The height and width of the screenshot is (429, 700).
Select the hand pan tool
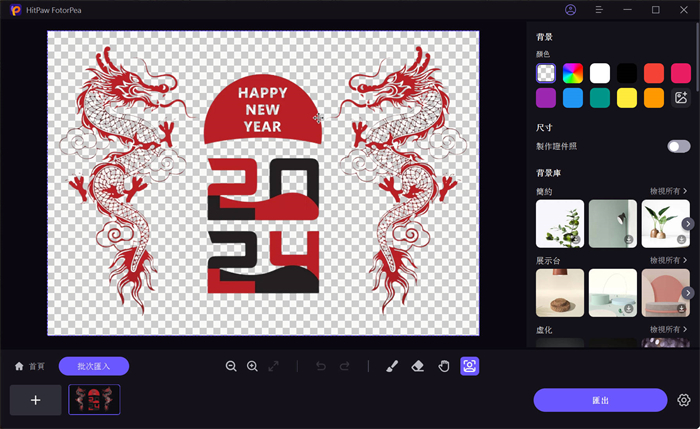[444, 367]
